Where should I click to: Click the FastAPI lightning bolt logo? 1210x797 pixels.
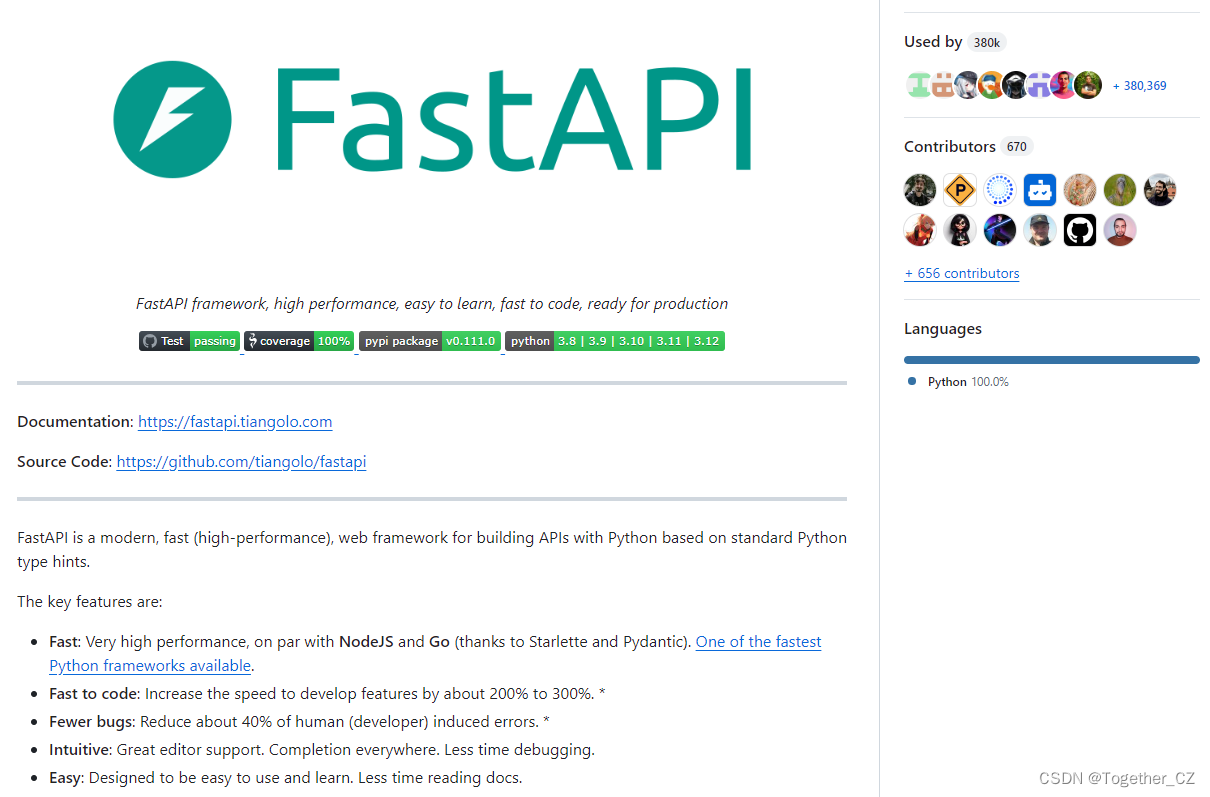[172, 119]
